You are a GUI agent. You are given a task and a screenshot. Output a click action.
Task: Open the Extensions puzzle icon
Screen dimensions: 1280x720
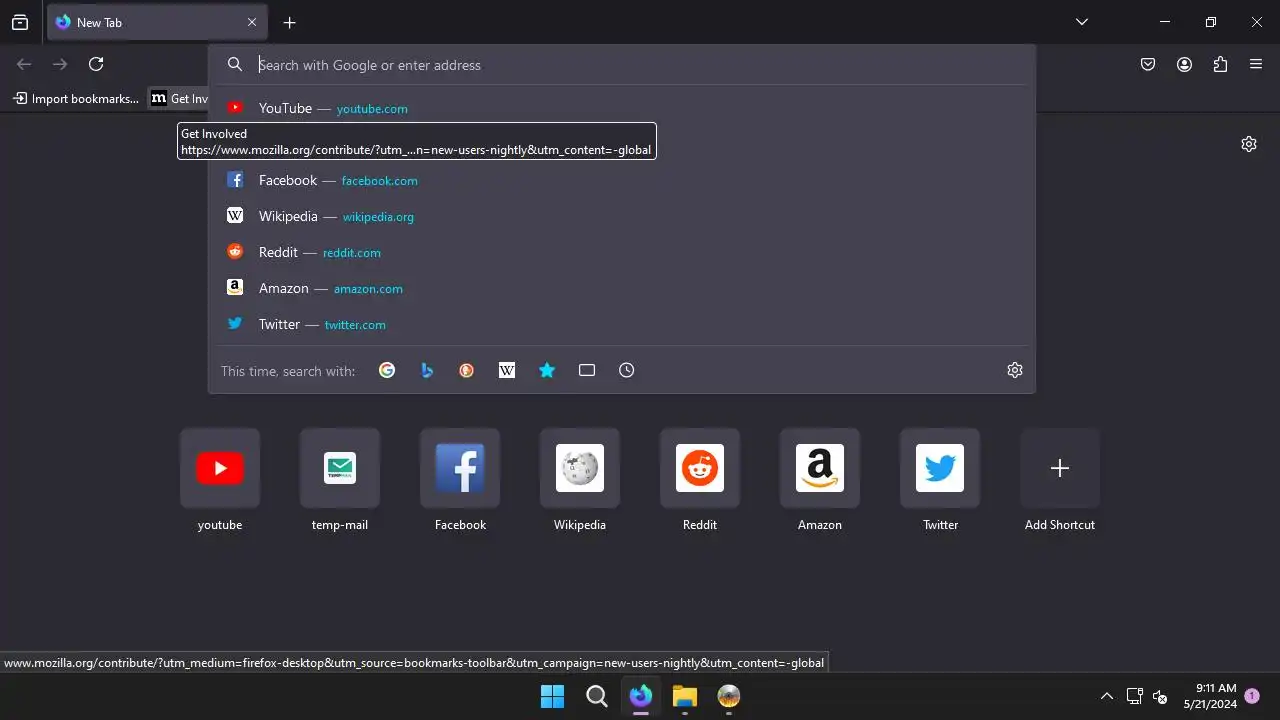point(1220,64)
